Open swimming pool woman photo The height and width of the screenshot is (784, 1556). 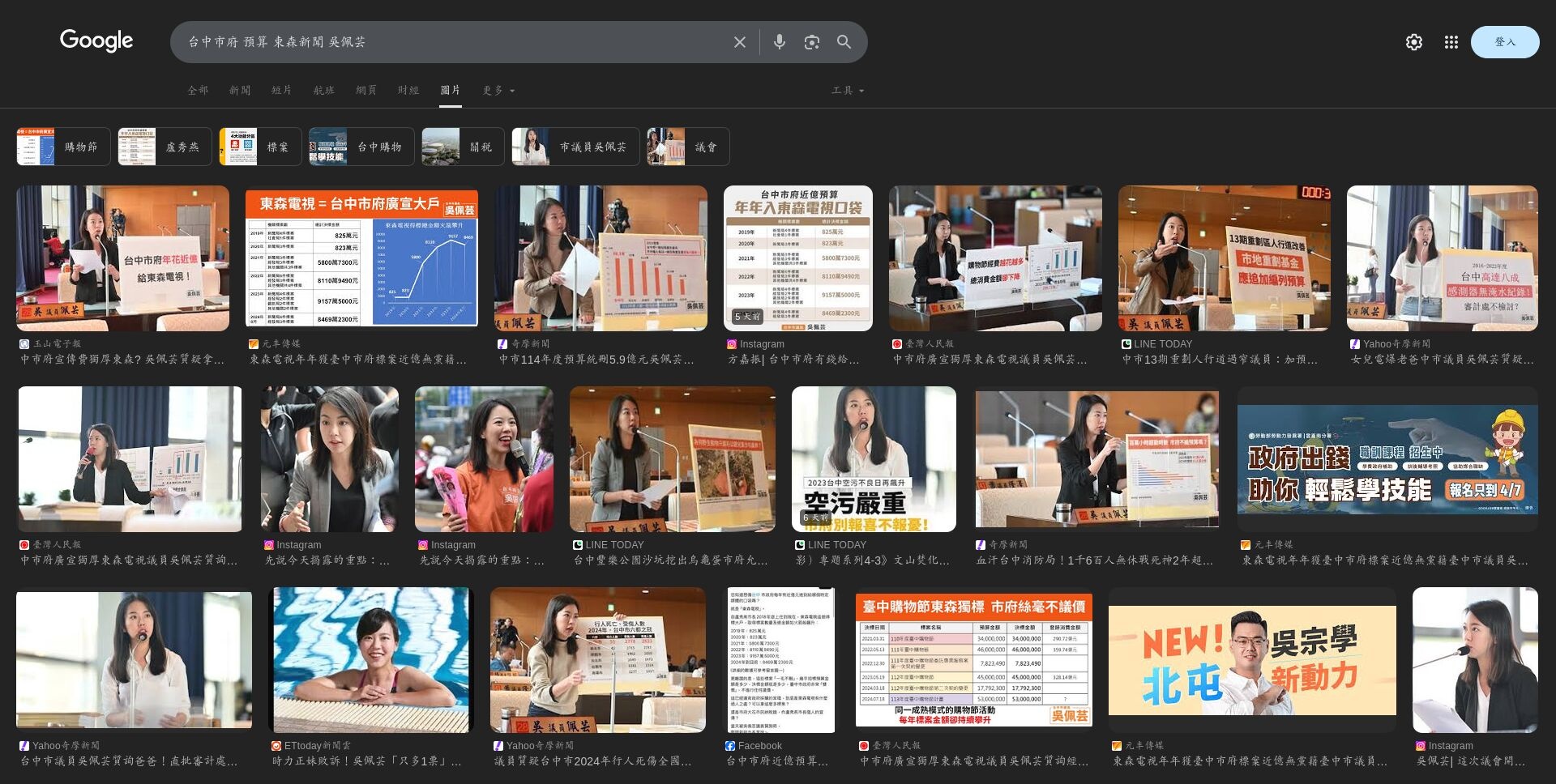(x=371, y=660)
